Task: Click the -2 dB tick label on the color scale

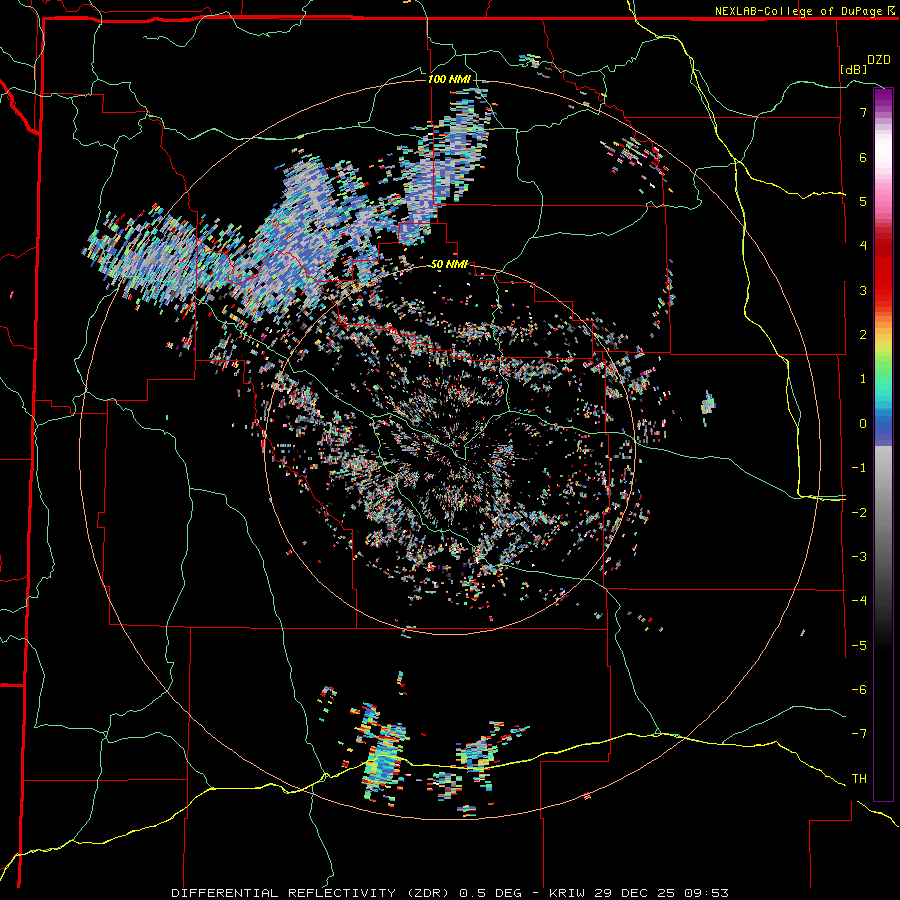Action: point(859,513)
